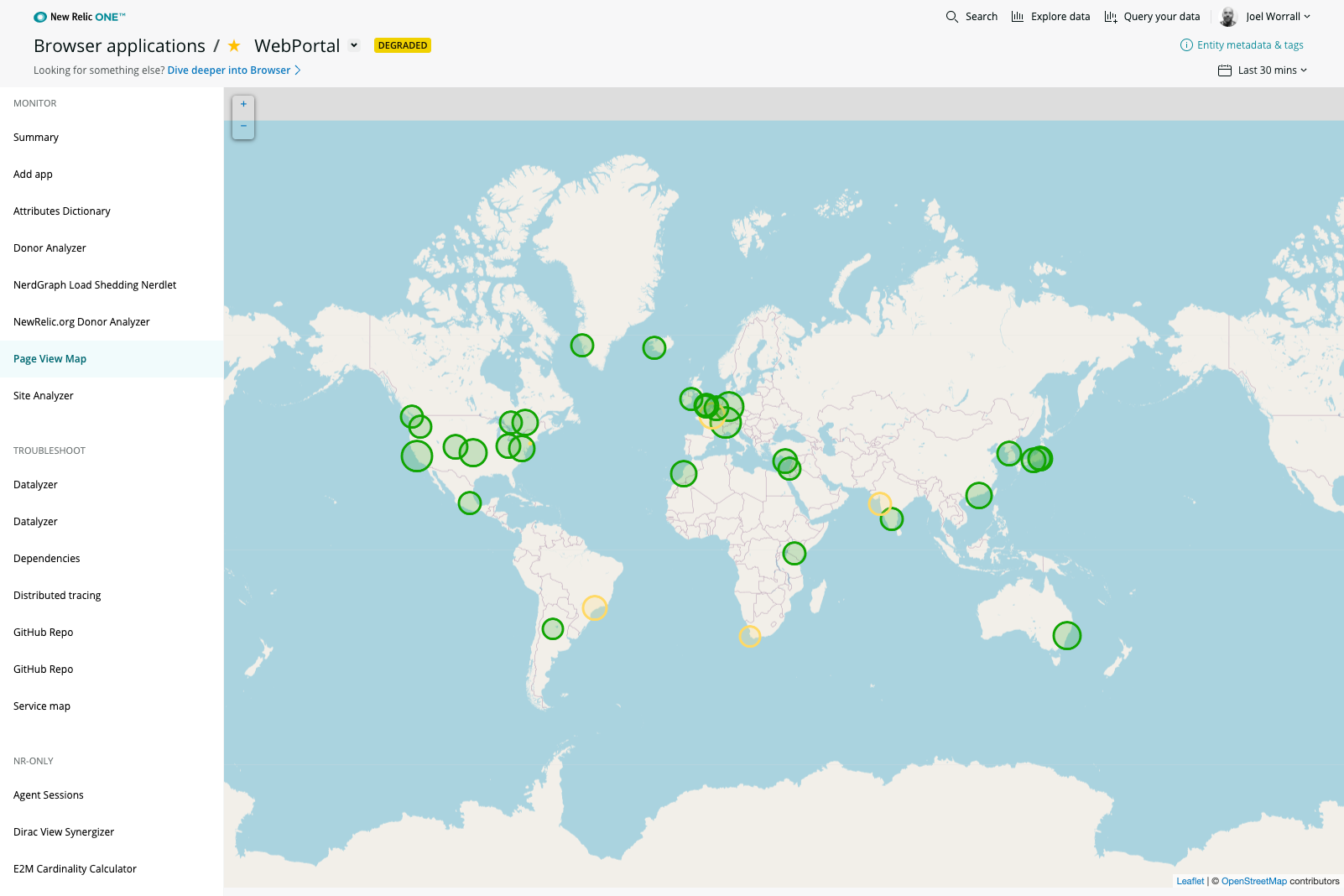Image resolution: width=1344 pixels, height=896 pixels.
Task: Open the Leaflet attribution link
Action: click(1190, 881)
